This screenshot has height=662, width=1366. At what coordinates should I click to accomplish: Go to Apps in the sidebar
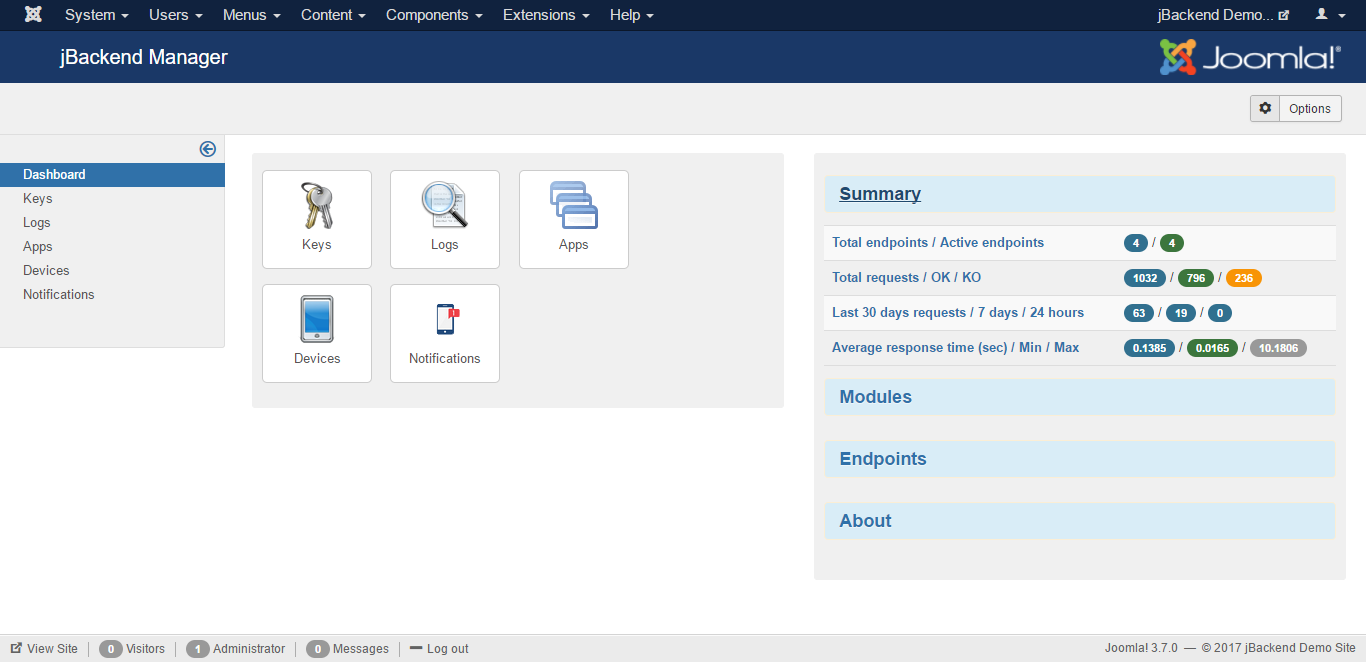click(x=38, y=246)
